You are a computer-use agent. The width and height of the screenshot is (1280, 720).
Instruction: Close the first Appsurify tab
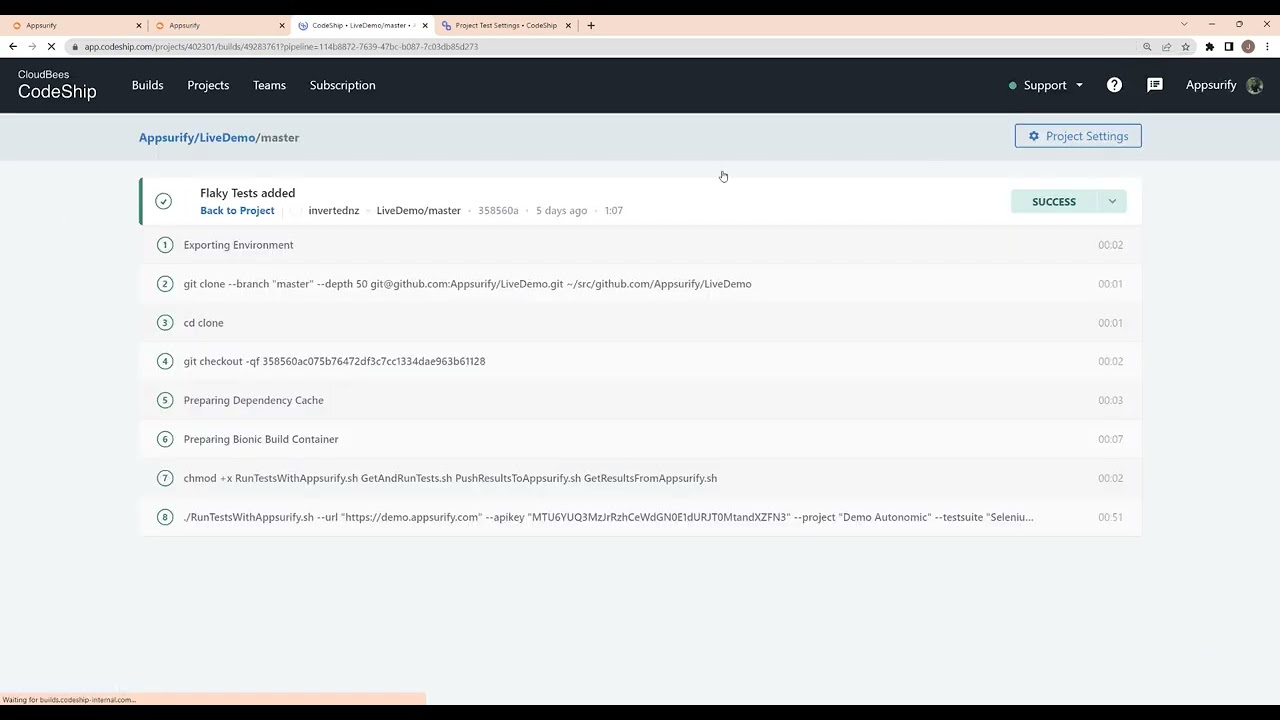tap(139, 25)
